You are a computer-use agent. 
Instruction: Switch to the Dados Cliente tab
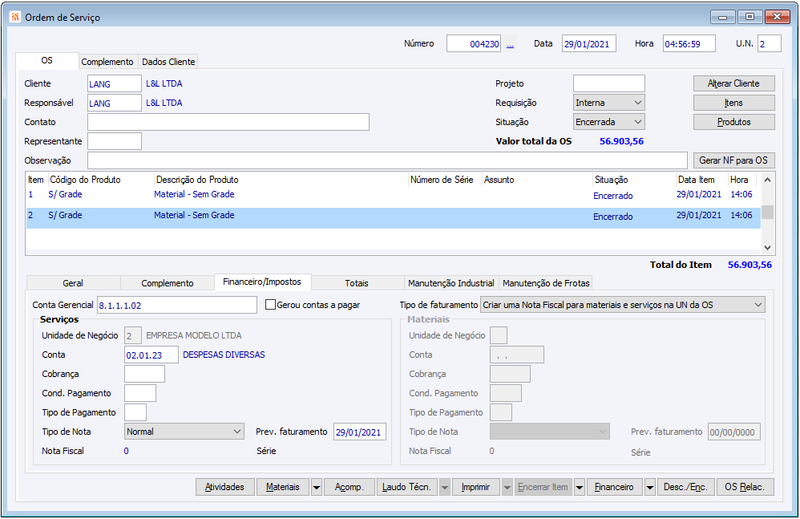coord(168,62)
